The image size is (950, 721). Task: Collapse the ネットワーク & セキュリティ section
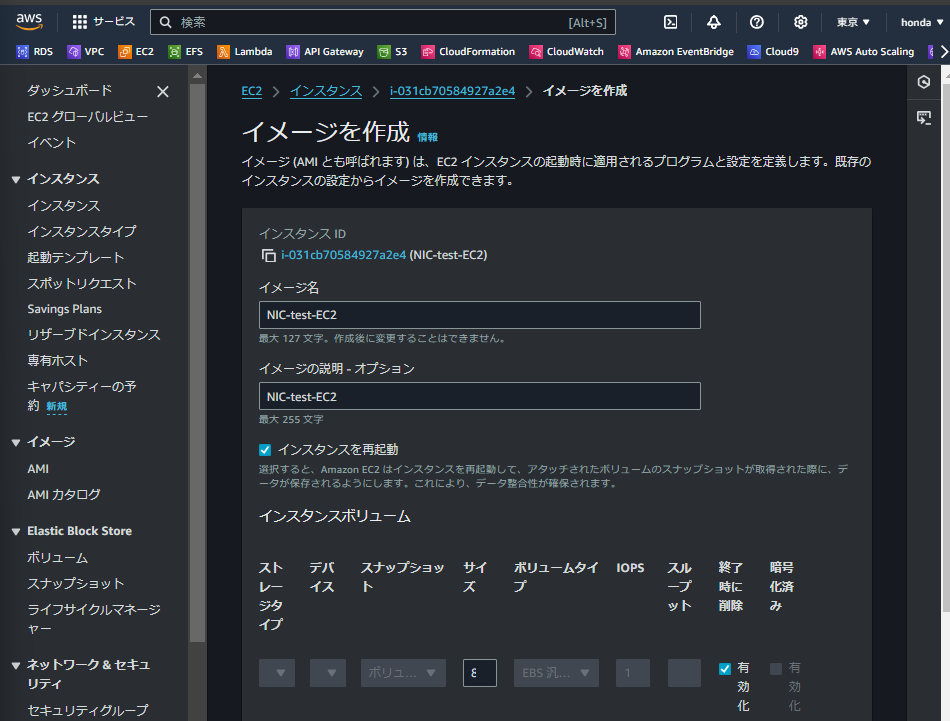click(16, 665)
